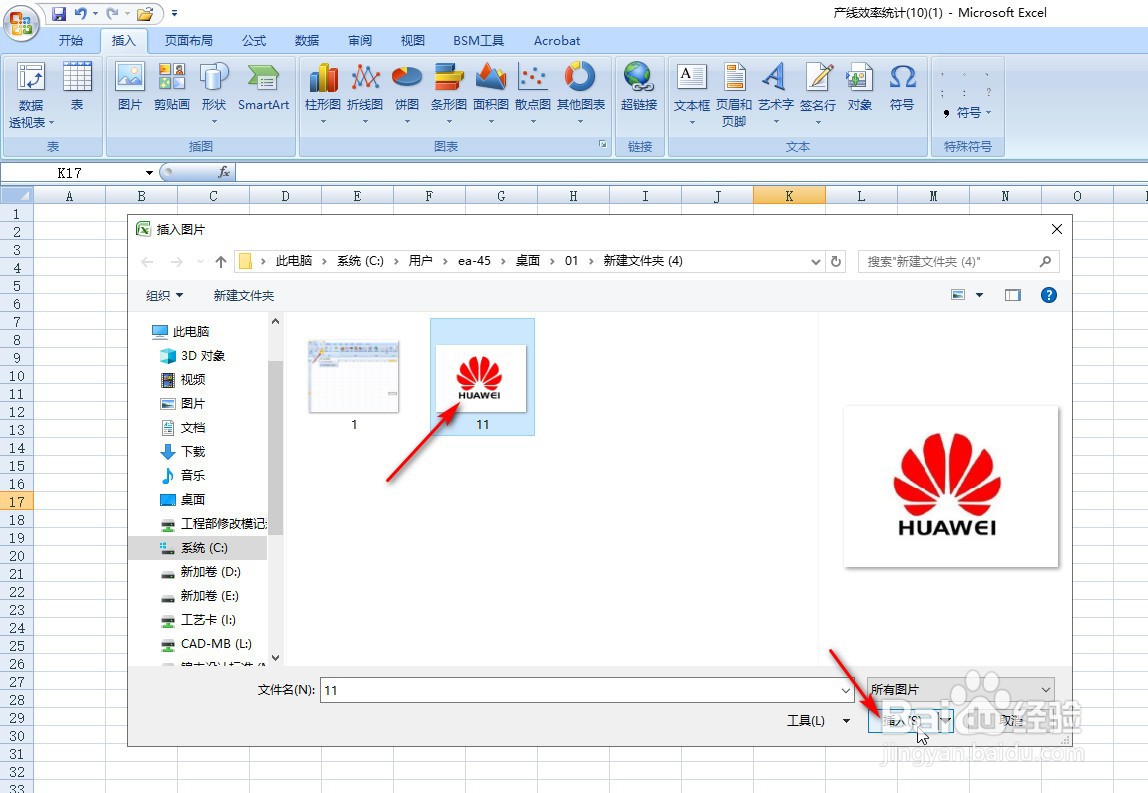This screenshot has height=793, width=1148.
Task: Open Header and Footer (页眉和页脚)
Action: click(734, 95)
